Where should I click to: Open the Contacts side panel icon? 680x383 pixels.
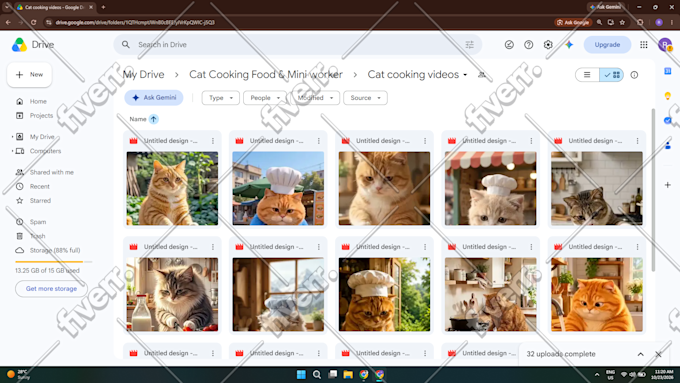[668, 145]
